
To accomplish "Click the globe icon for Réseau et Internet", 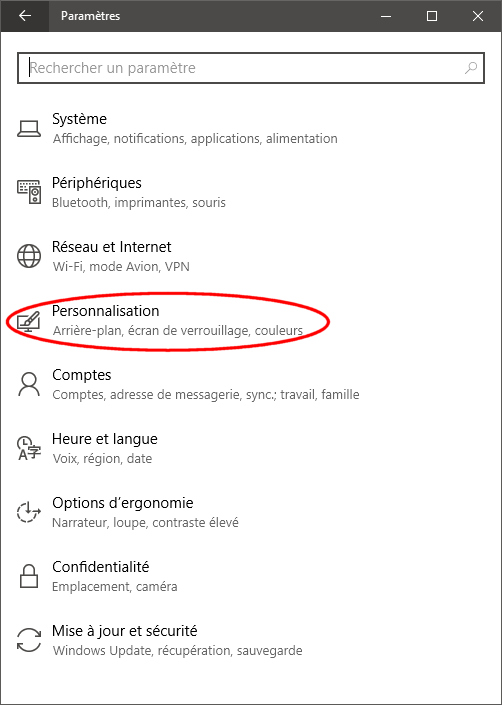I will 29,256.
